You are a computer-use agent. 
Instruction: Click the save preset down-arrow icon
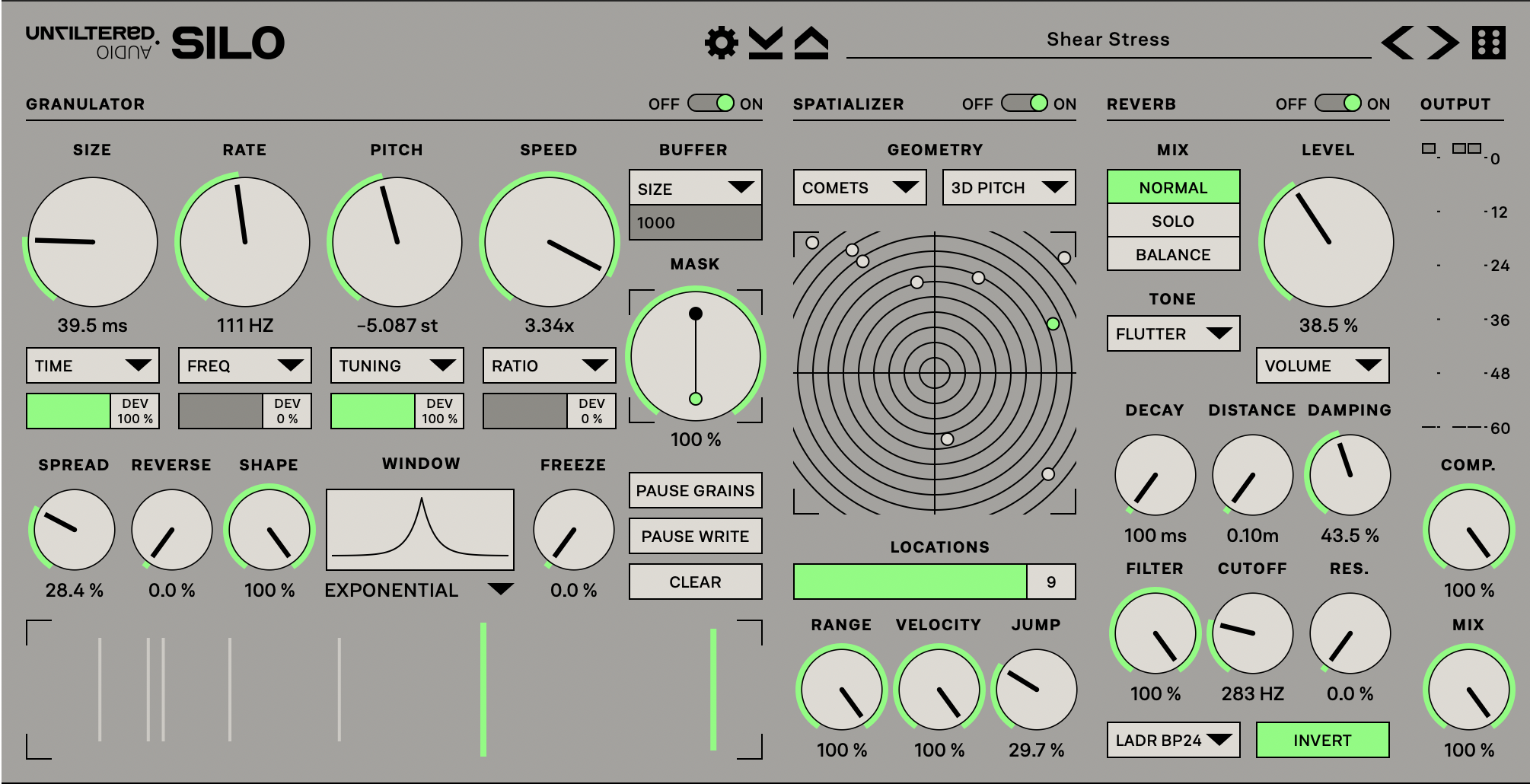click(x=766, y=43)
